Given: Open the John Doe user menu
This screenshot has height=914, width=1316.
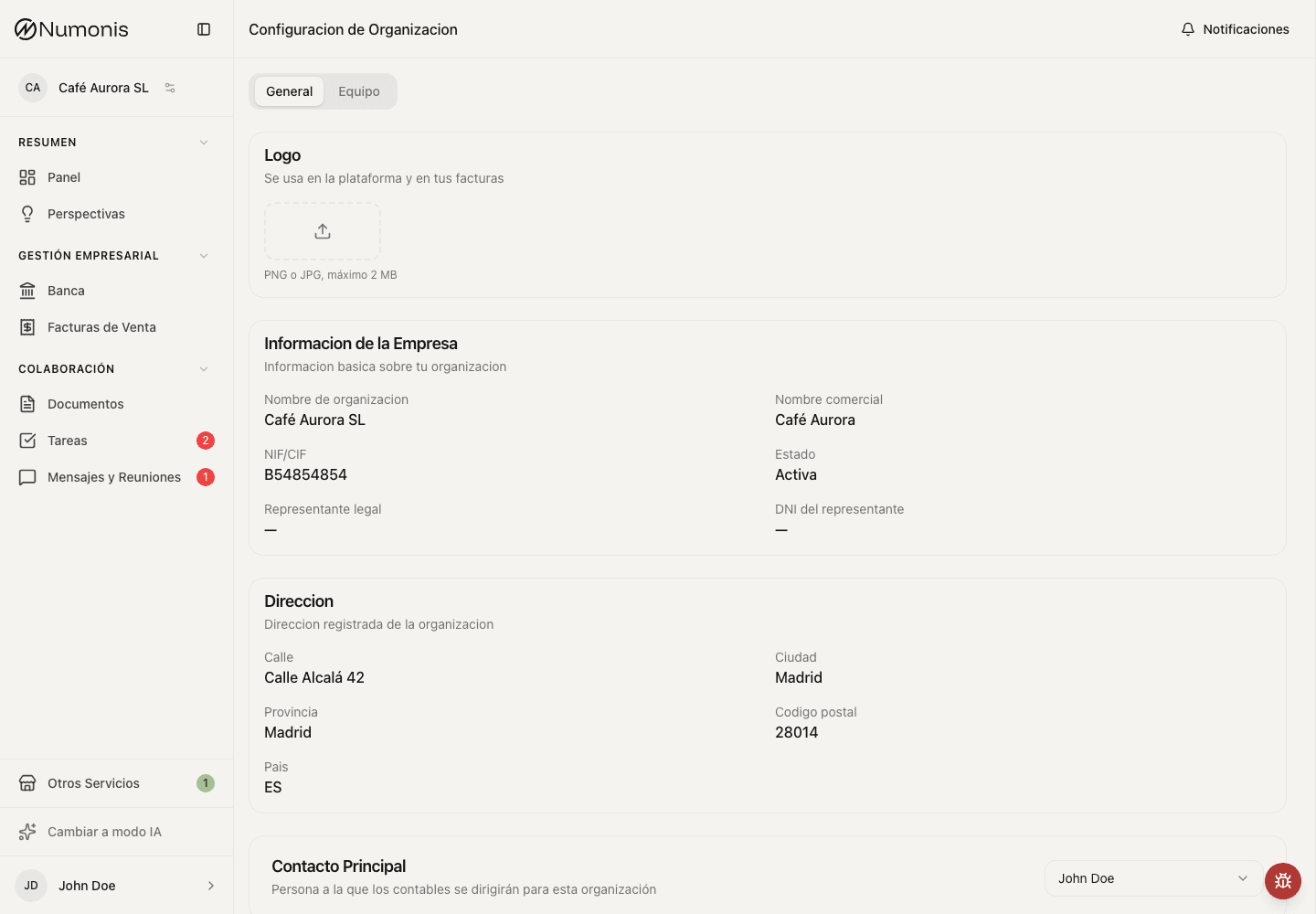Looking at the screenshot, I should 117,886.
